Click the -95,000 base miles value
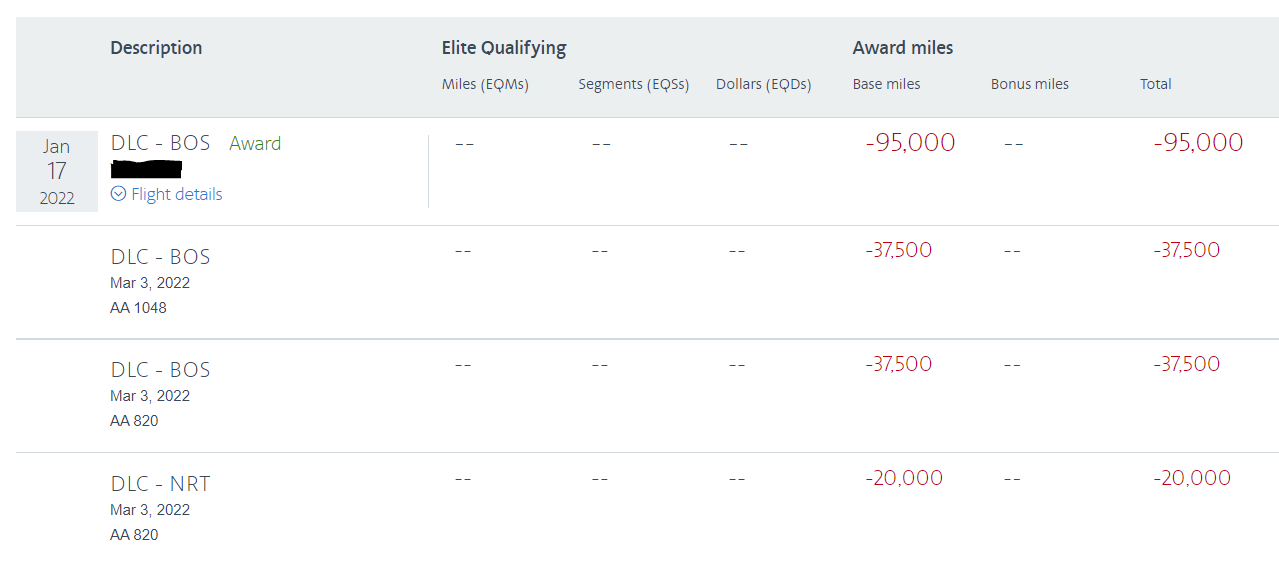 pos(910,142)
